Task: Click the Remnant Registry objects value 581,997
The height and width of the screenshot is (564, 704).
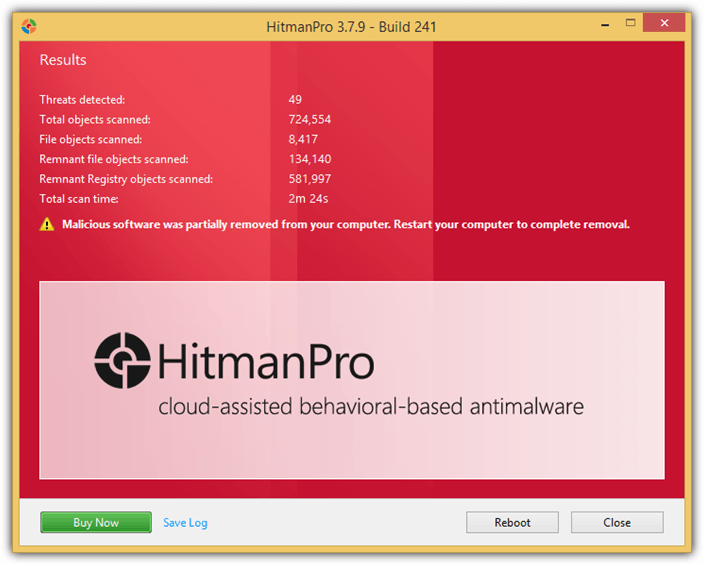Action: pos(309,179)
